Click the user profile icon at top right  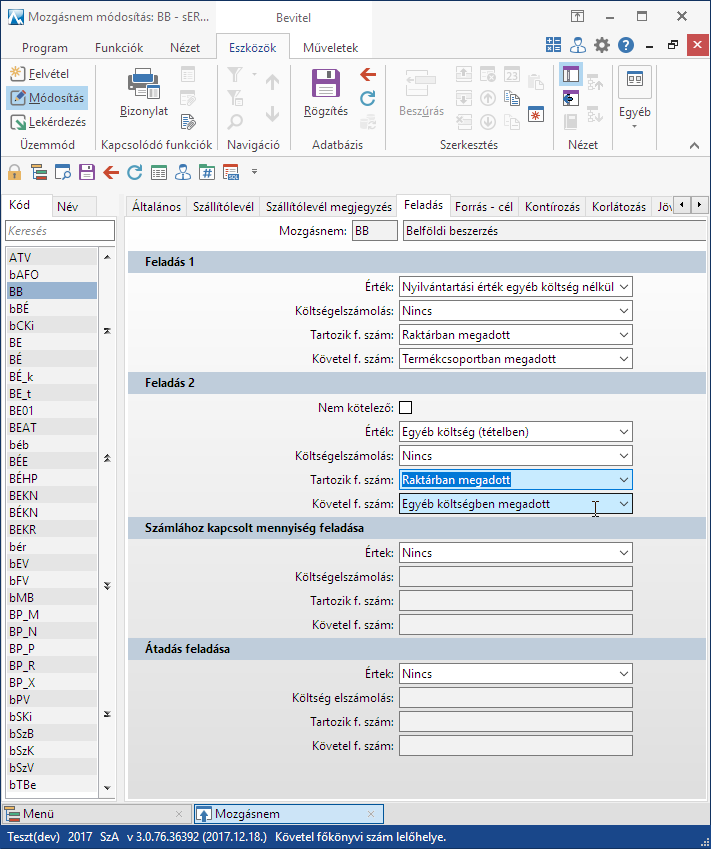point(578,45)
